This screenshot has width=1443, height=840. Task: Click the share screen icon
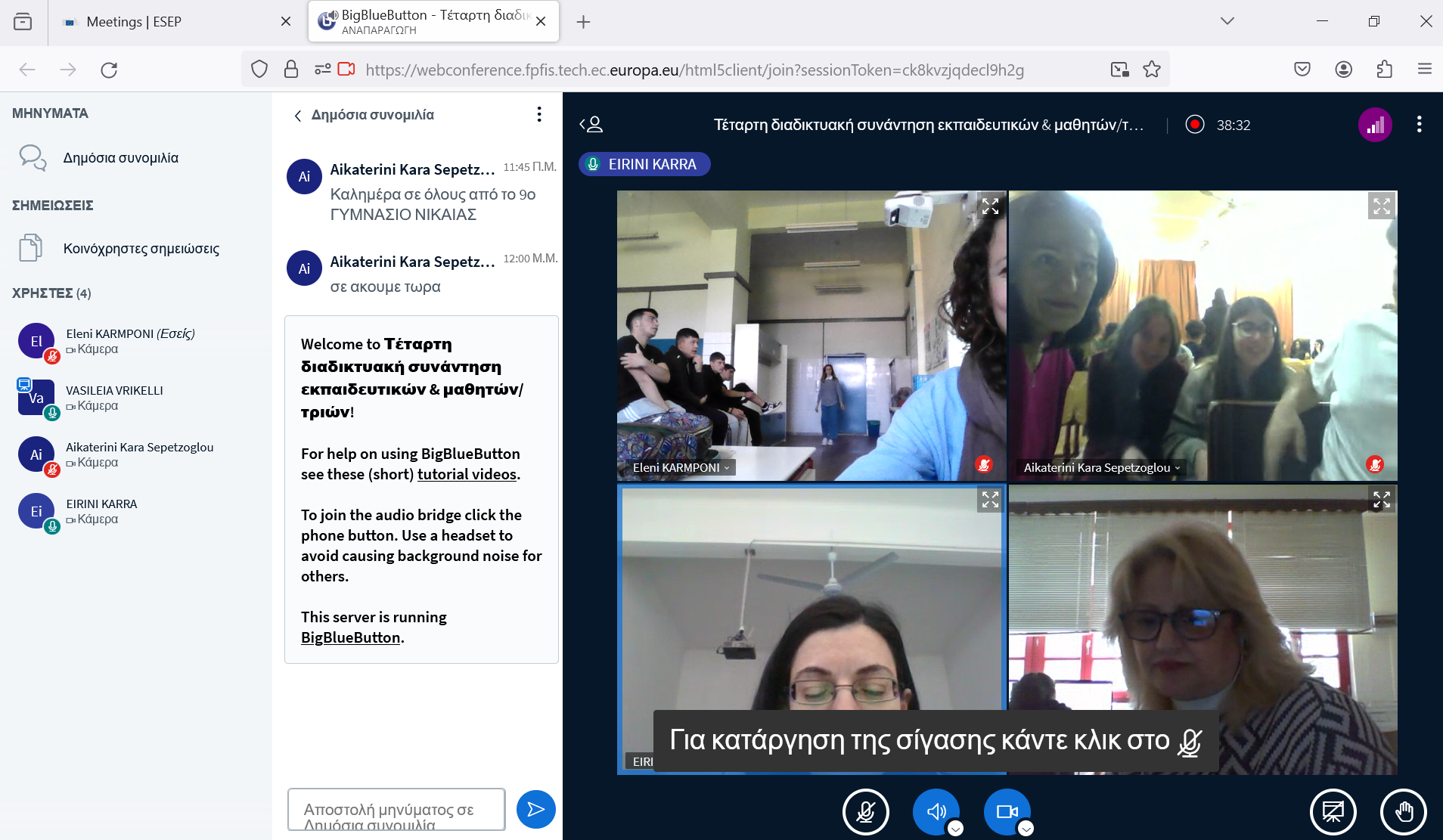(x=1333, y=811)
